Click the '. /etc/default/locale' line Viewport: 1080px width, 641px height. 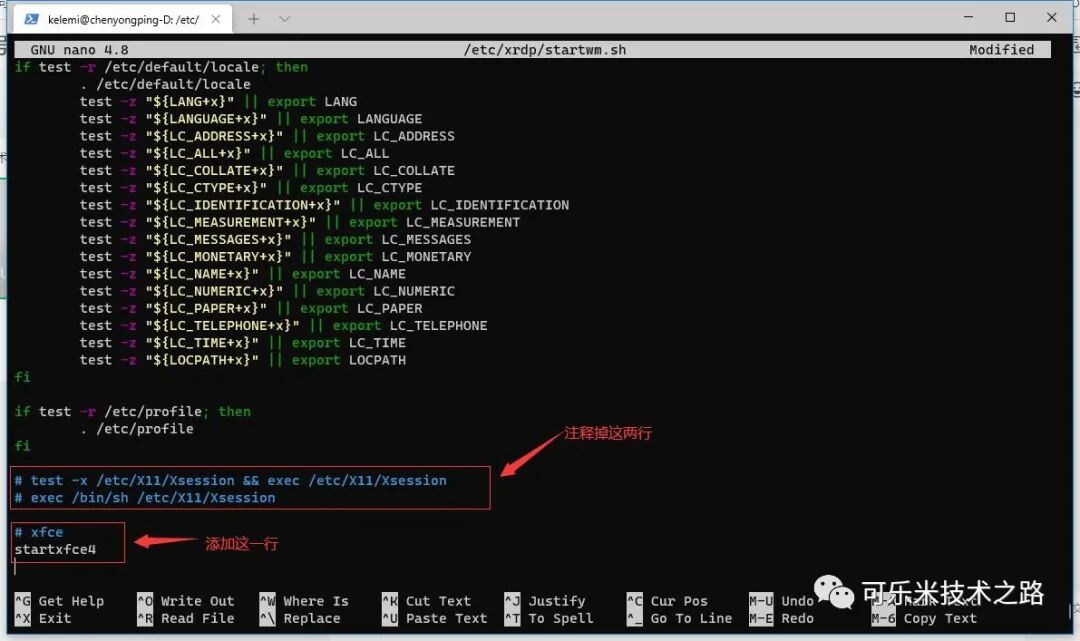coord(165,84)
